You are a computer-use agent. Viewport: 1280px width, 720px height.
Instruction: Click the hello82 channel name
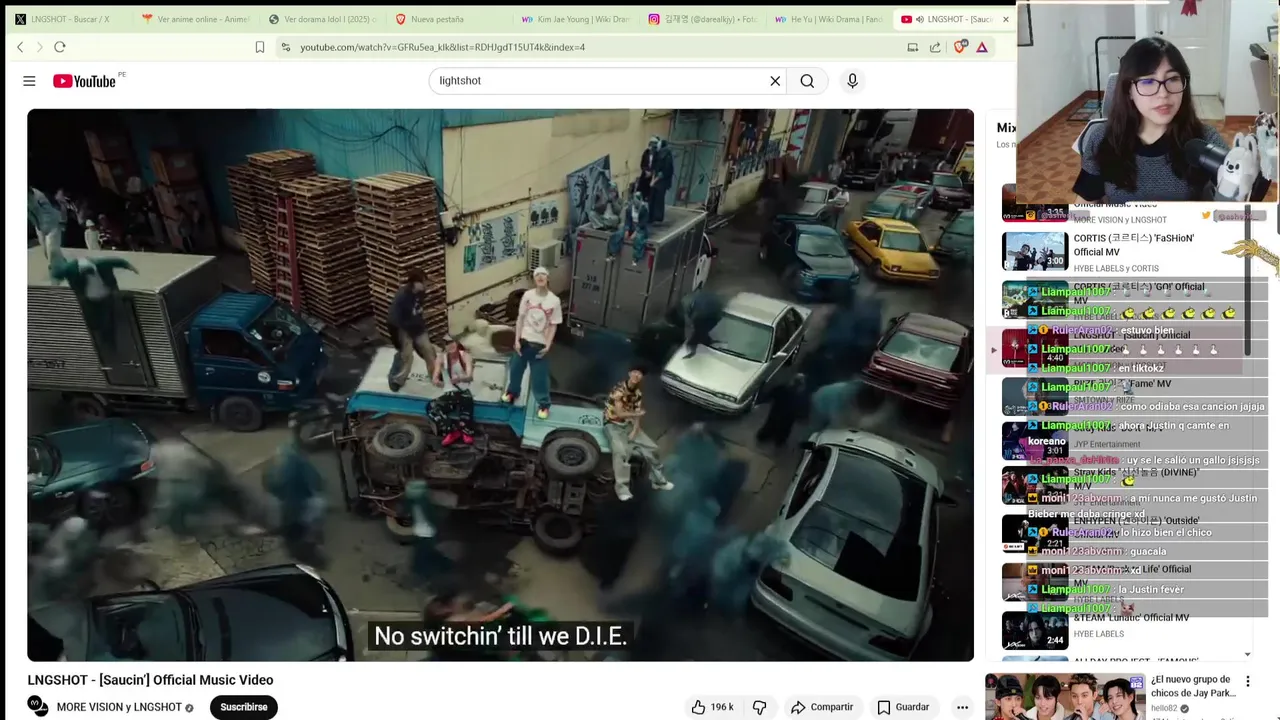pyautogui.click(x=1165, y=709)
